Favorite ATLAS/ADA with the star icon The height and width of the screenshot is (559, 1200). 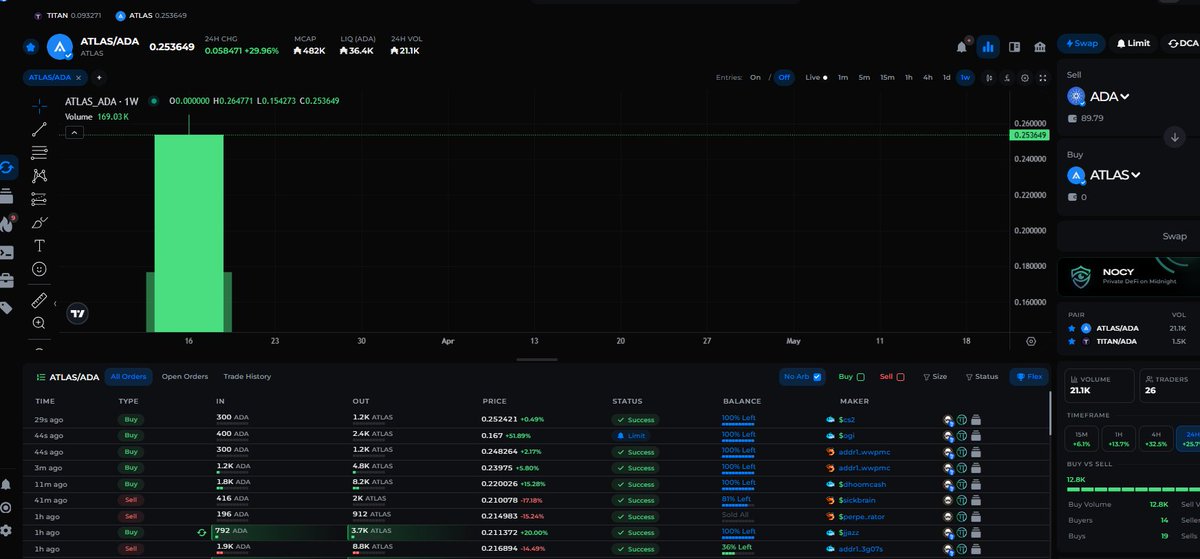pos(31,46)
